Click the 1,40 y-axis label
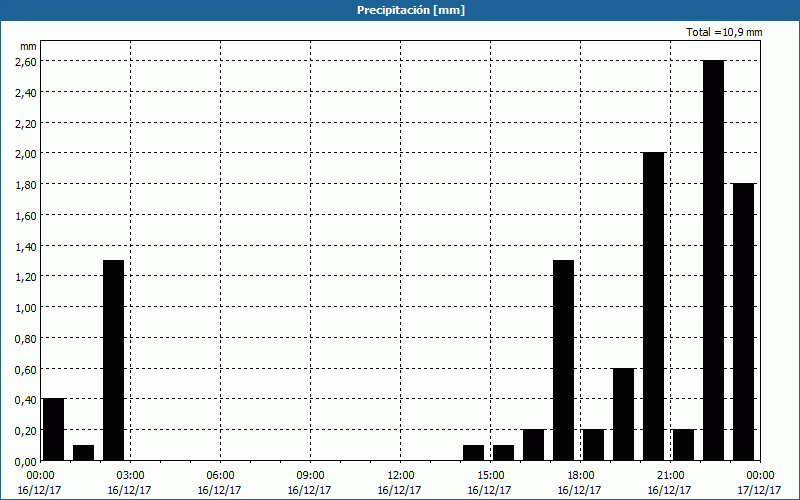 point(26,246)
